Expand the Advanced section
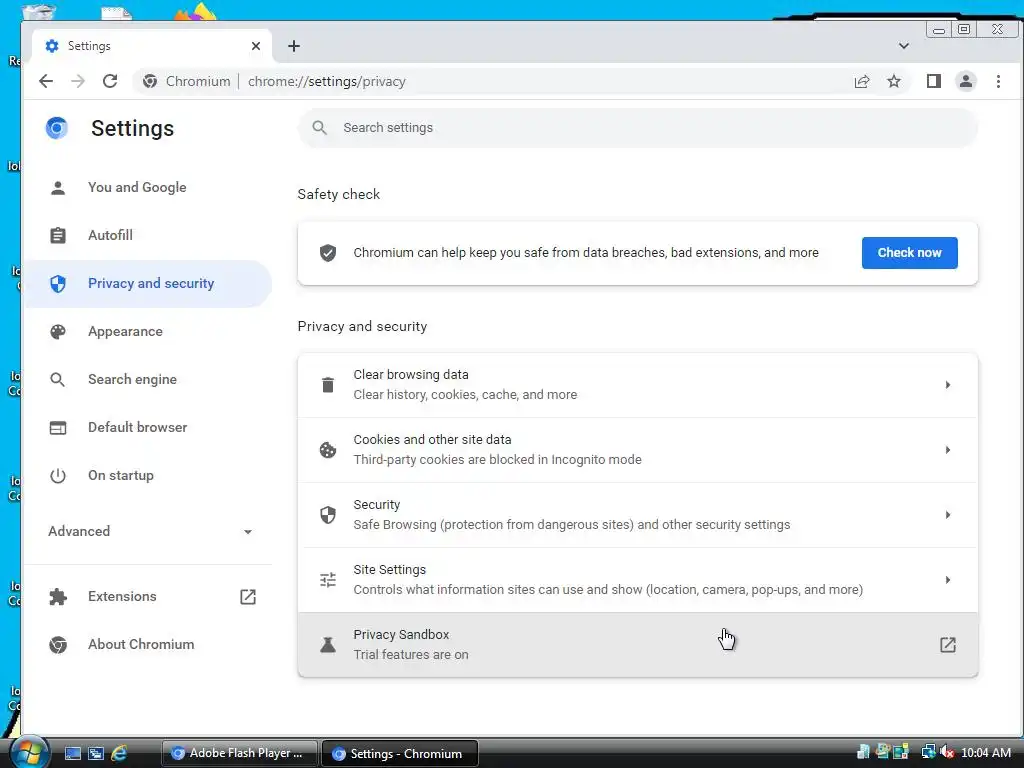1024x768 pixels. tap(150, 532)
